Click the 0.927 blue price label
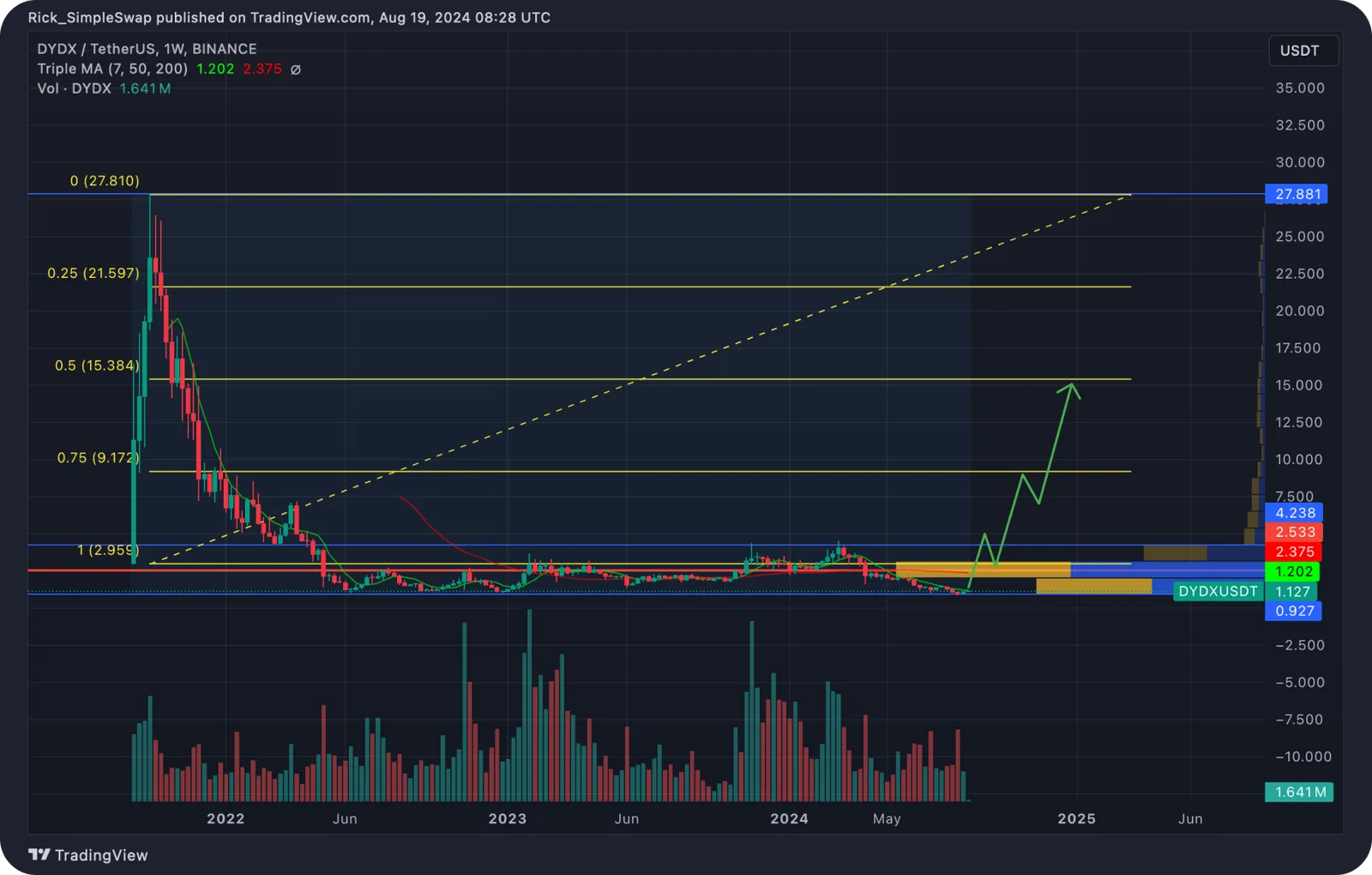Viewport: 1372px width, 875px height. coord(1294,611)
